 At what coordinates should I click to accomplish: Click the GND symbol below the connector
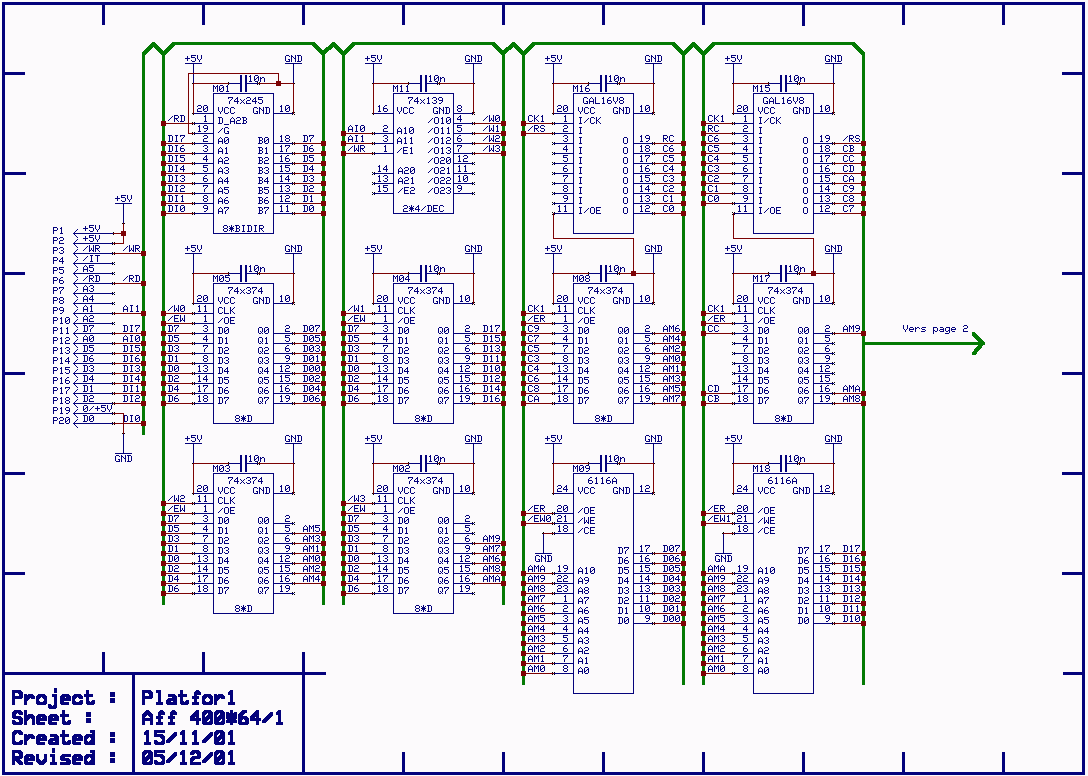click(x=123, y=458)
